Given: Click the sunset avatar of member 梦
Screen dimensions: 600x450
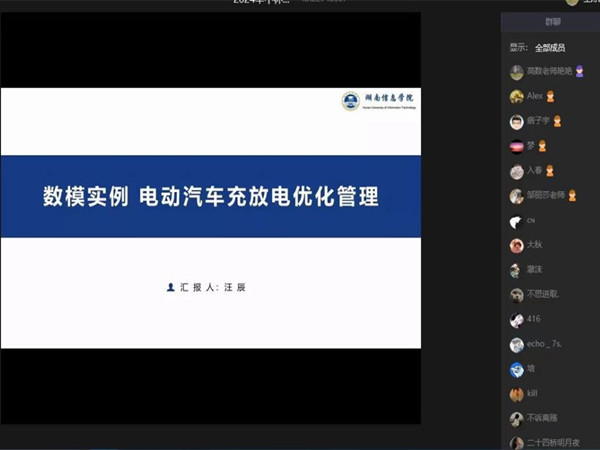Looking at the screenshot, I should pos(517,146).
